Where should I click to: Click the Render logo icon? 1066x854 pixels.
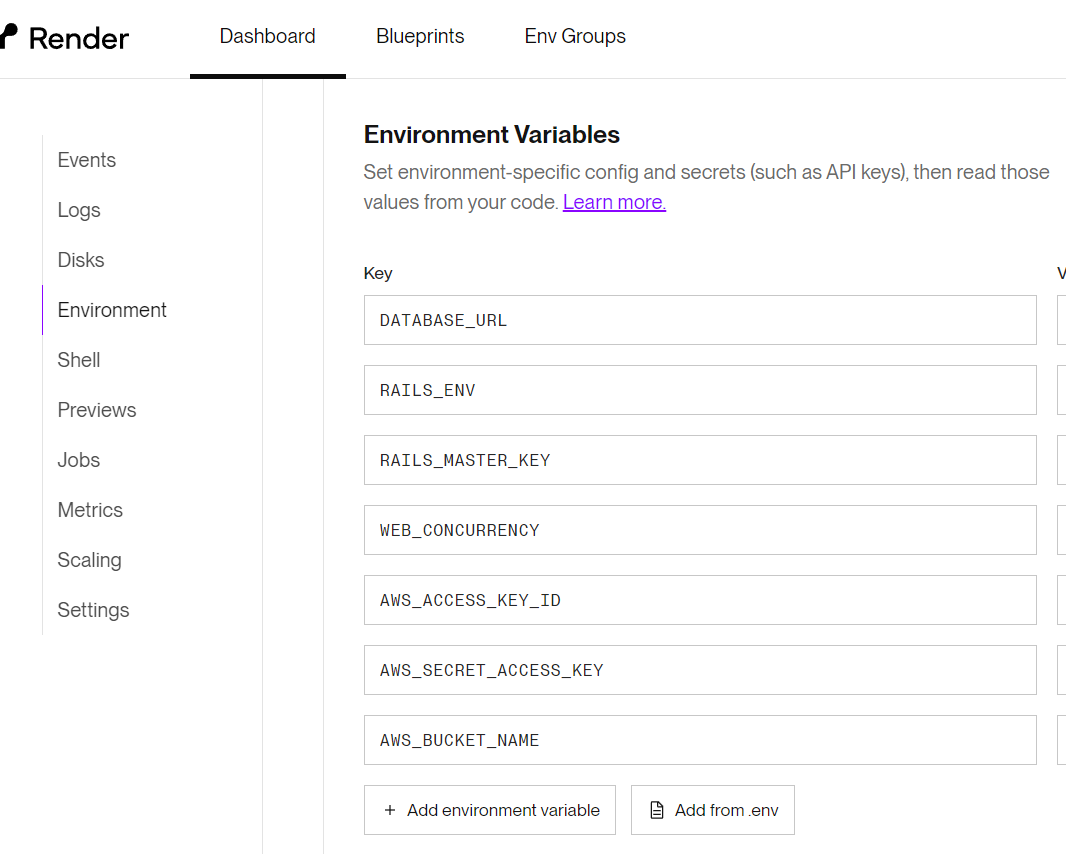point(8,37)
